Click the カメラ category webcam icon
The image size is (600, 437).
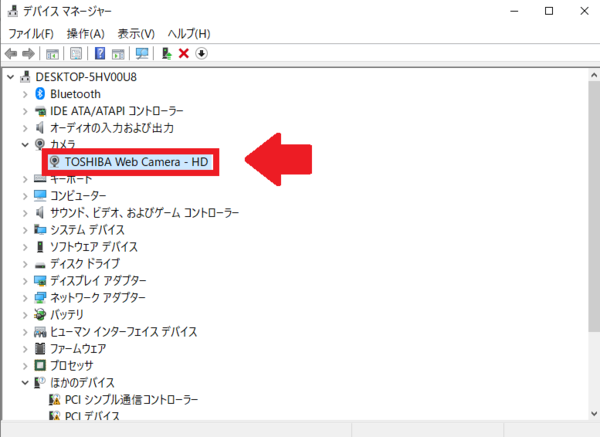click(39, 144)
